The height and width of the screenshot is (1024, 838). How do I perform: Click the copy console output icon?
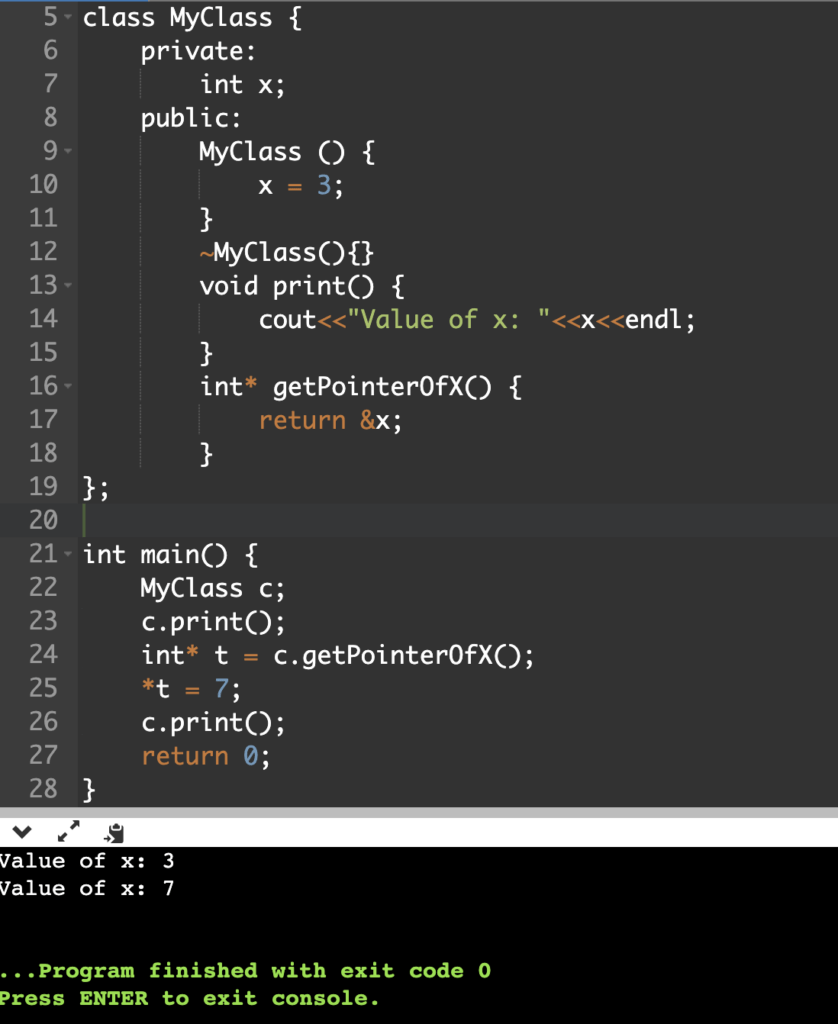(114, 833)
